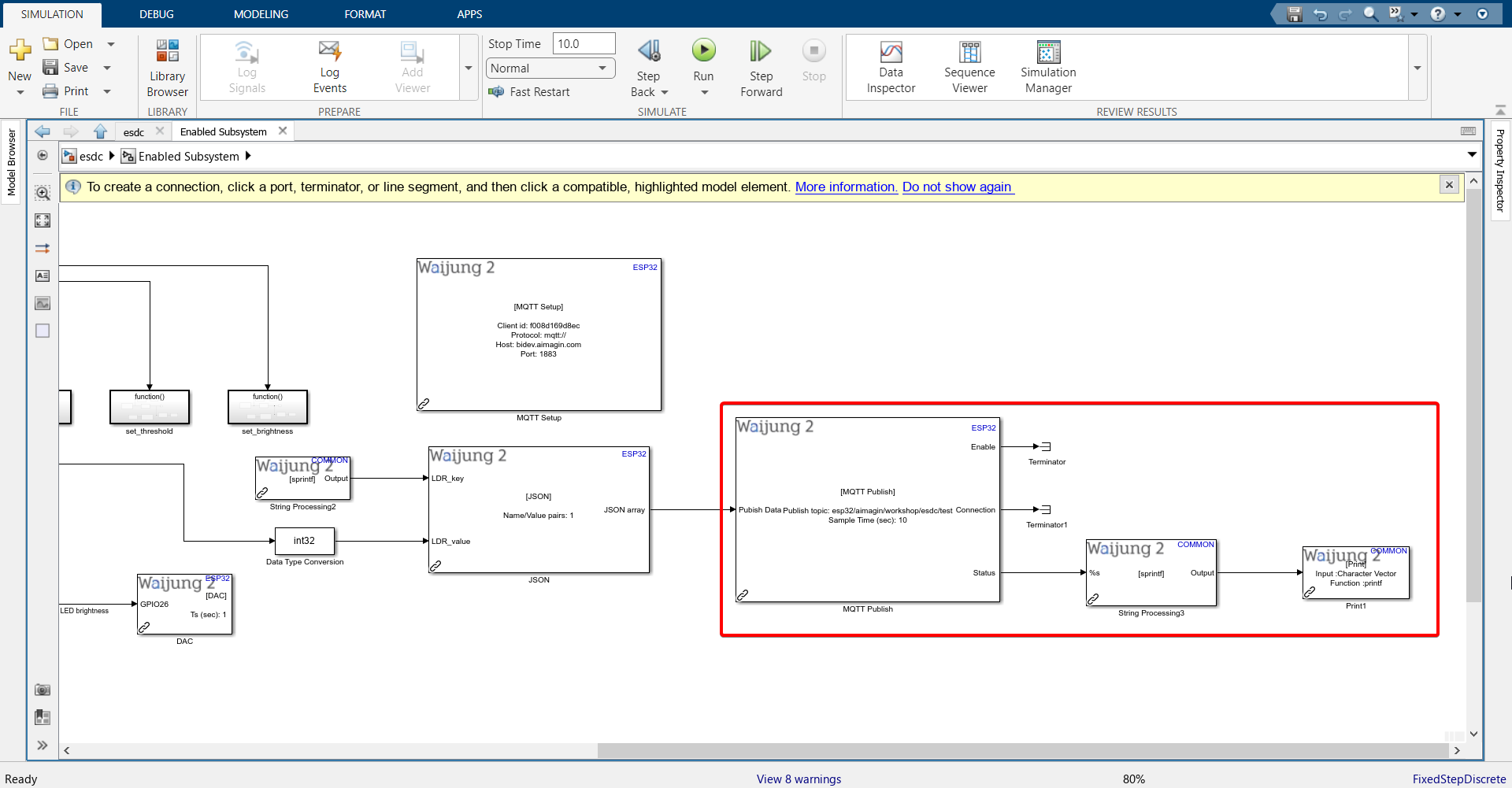
Task: Run the simulation
Action: coord(703,50)
